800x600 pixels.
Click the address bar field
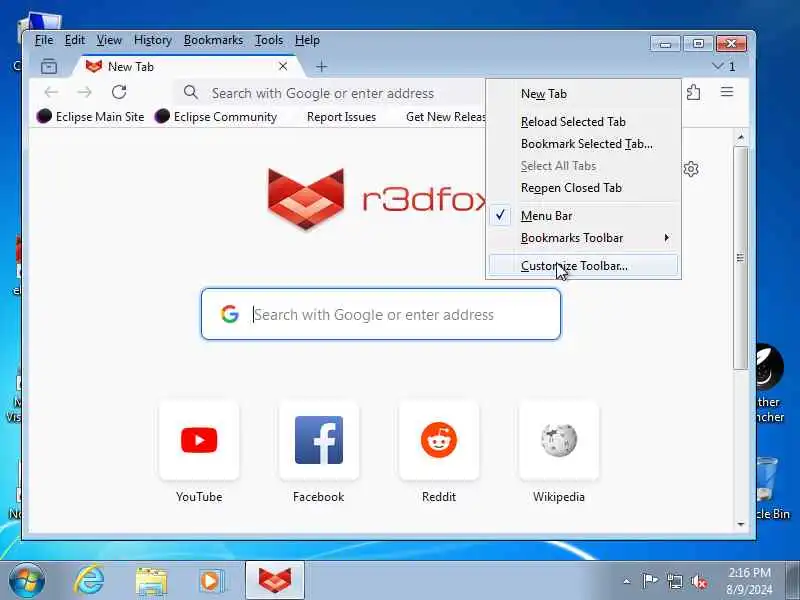pos(330,93)
